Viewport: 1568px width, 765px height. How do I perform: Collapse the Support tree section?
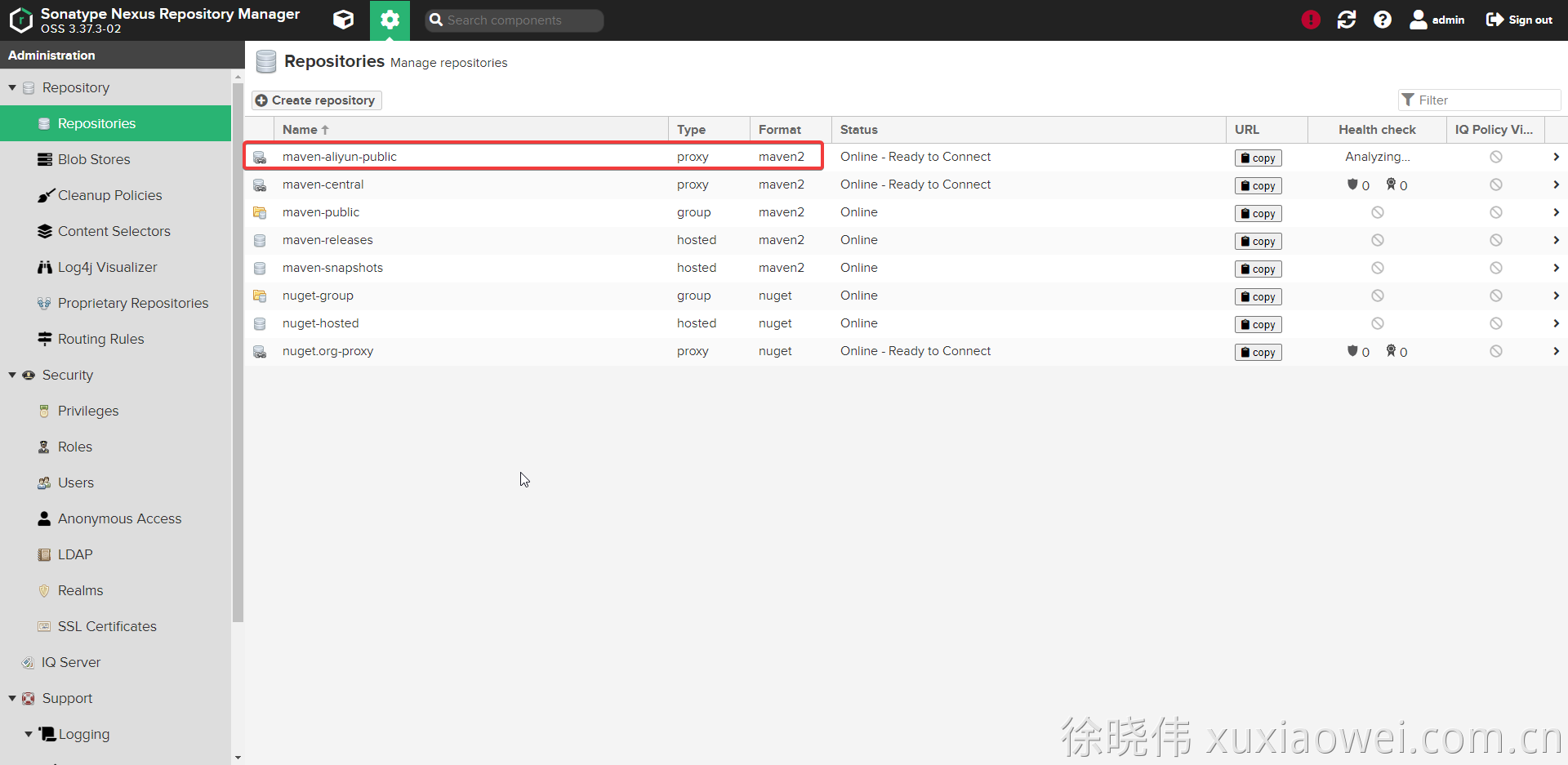pos(12,698)
